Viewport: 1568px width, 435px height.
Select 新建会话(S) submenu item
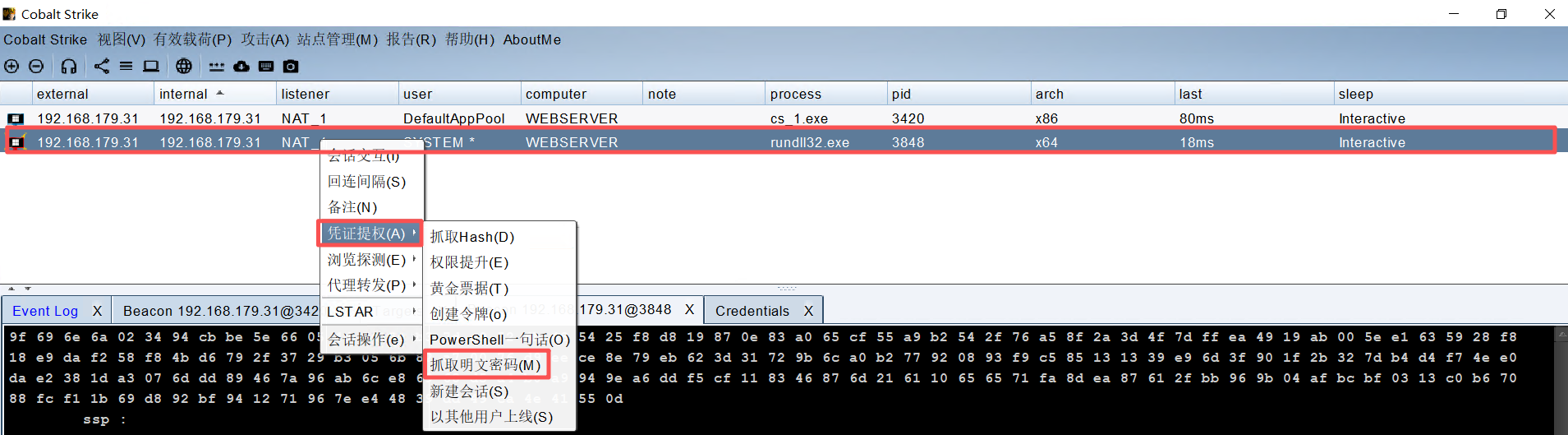pyautogui.click(x=499, y=391)
